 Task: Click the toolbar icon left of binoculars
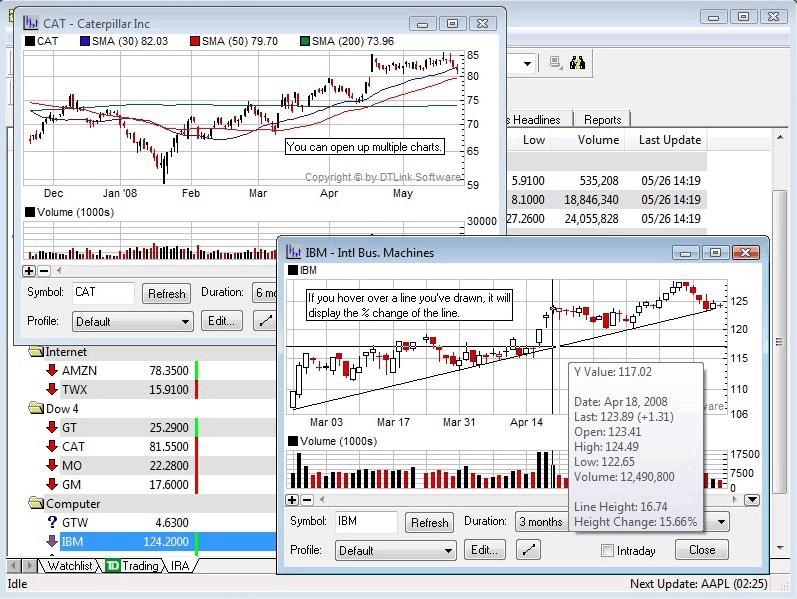click(x=556, y=63)
